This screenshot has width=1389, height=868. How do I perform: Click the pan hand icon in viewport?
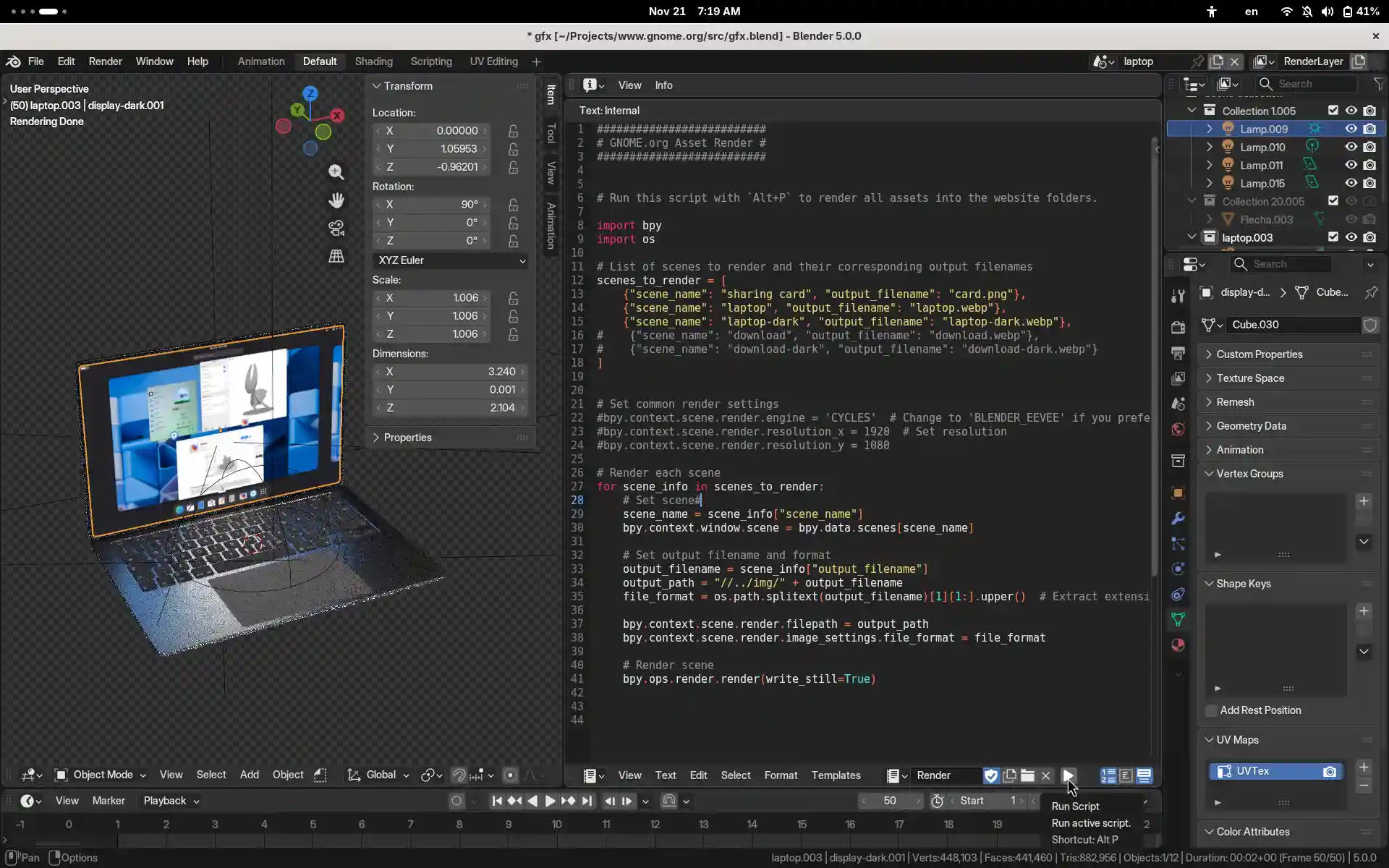click(336, 200)
